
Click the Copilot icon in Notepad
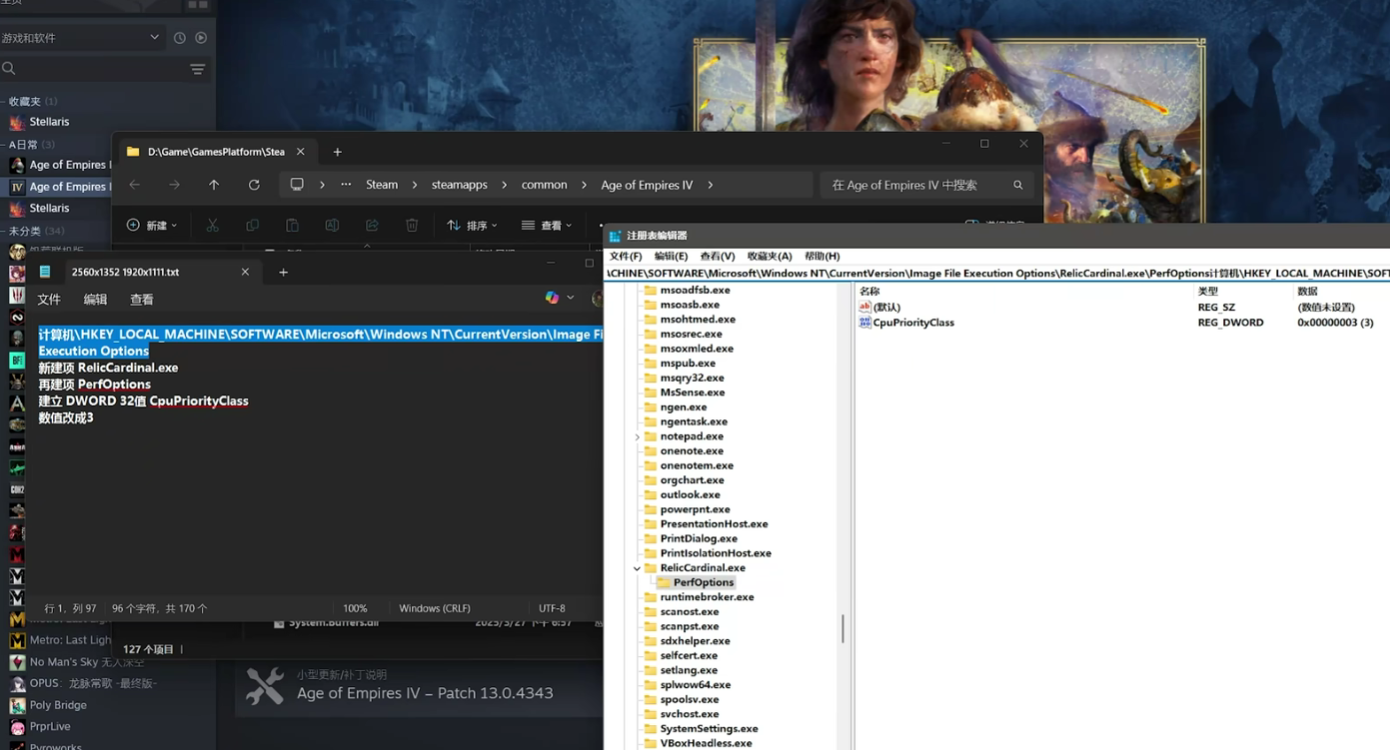coord(552,298)
